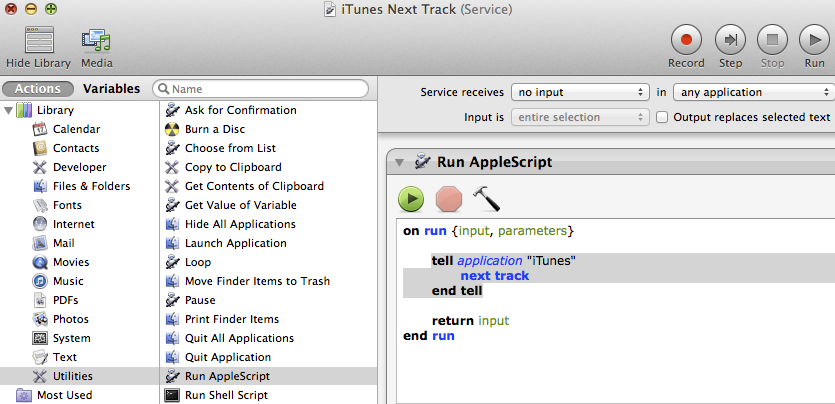
Task: Collapse the Run AppleScript action panel
Action: [x=399, y=162]
